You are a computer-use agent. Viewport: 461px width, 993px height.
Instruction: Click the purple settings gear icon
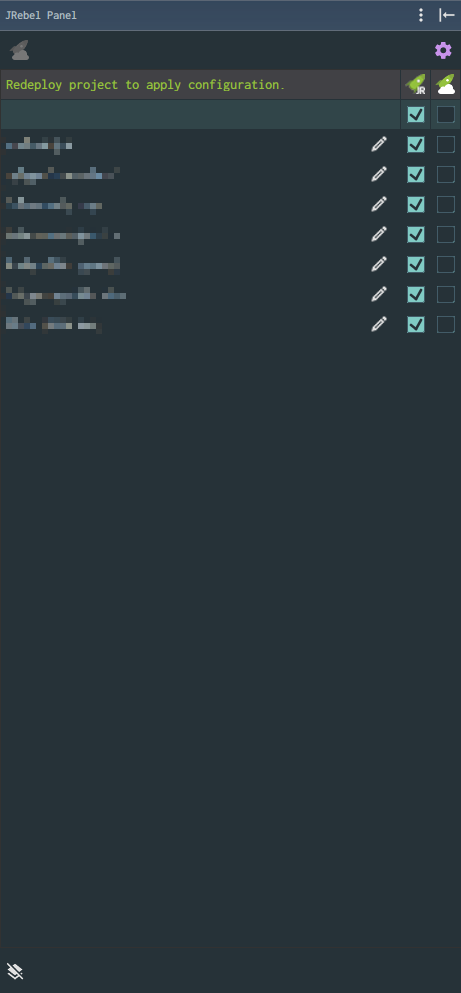[443, 51]
